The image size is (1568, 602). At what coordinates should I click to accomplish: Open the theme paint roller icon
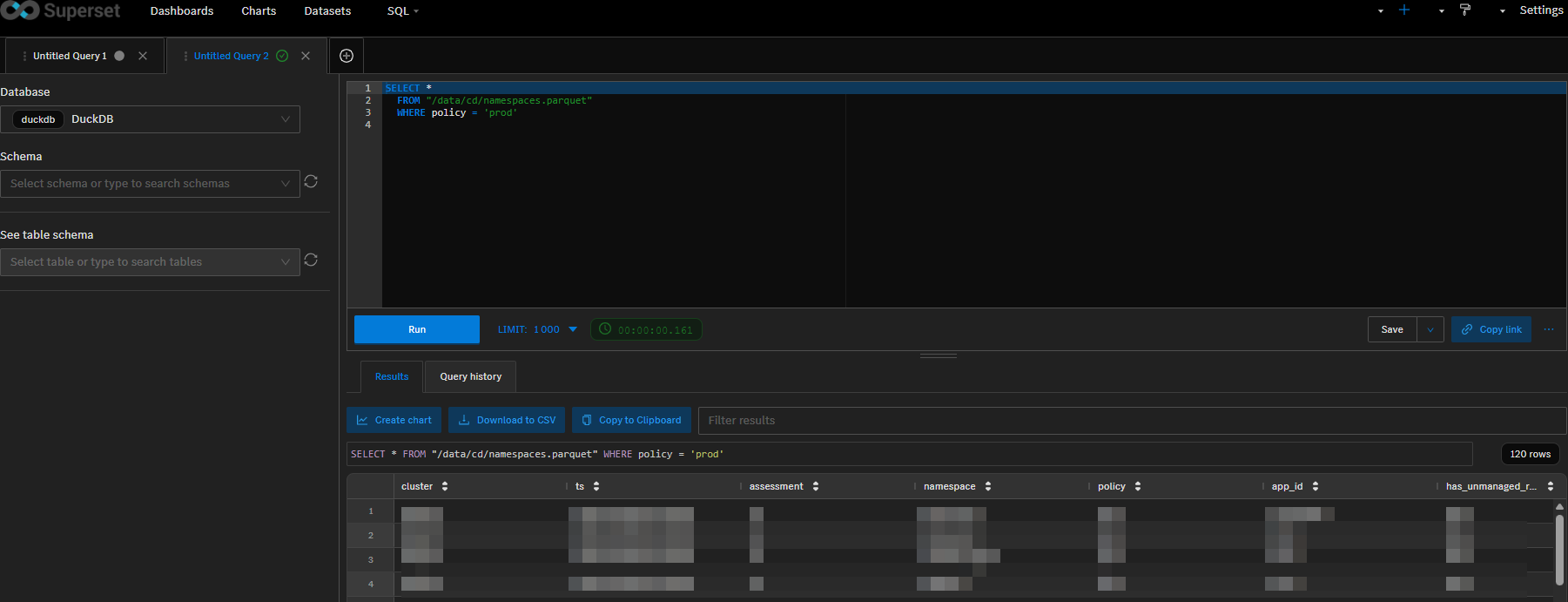pos(1465,10)
